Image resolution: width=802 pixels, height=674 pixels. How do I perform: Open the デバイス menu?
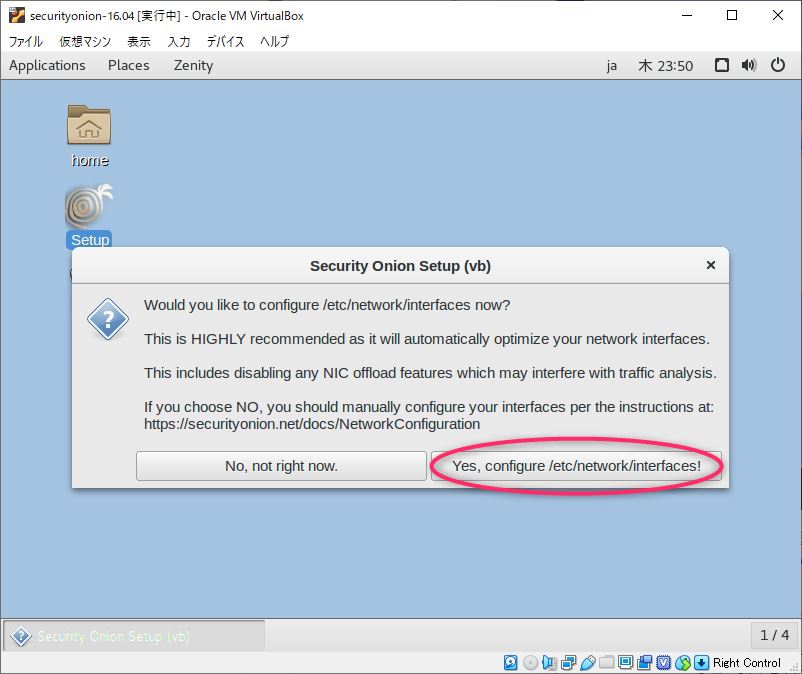(226, 41)
